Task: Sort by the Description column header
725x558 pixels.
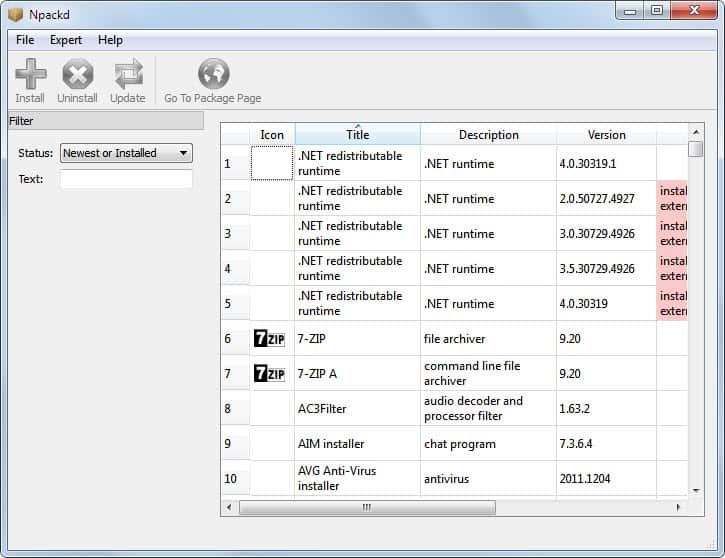Action: tap(489, 135)
